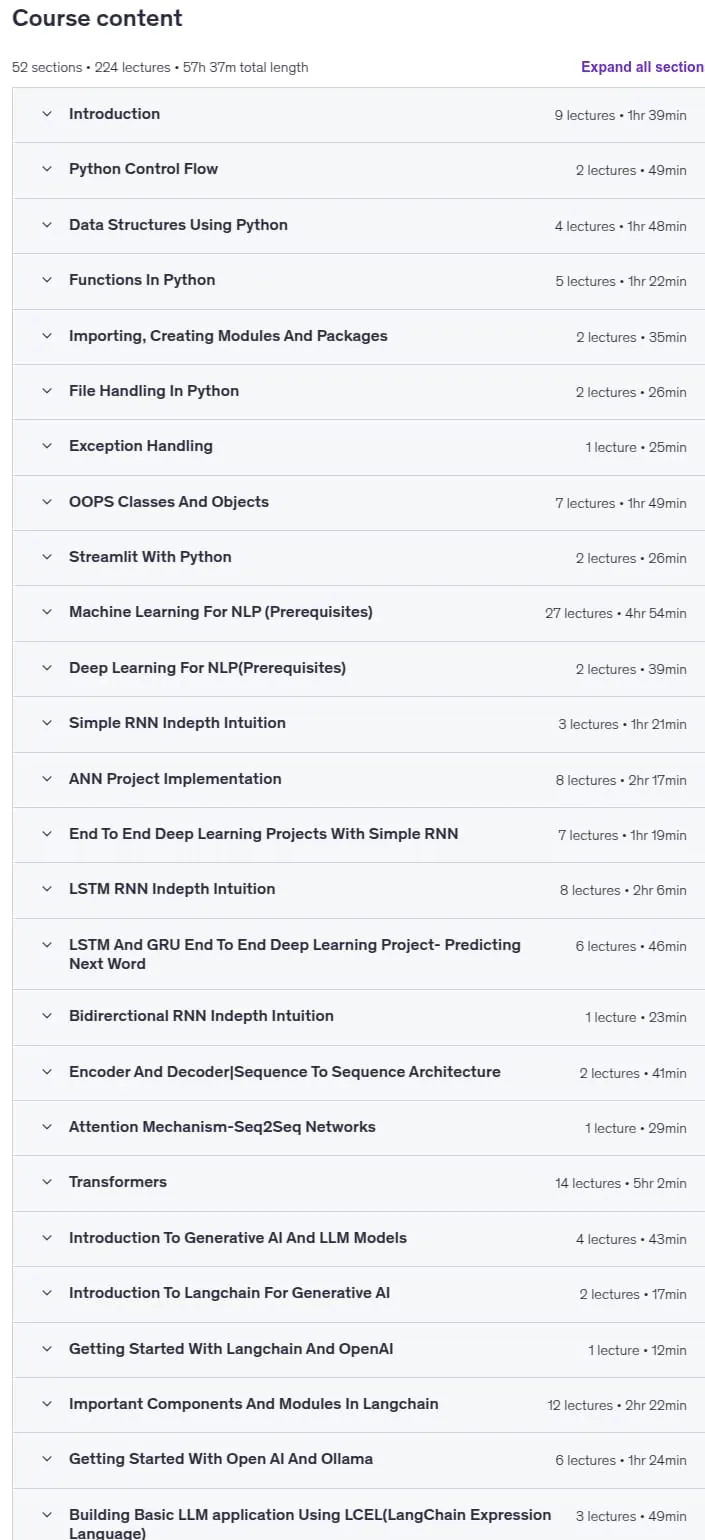Toggle chevron for File Handling In Python

tap(46, 391)
